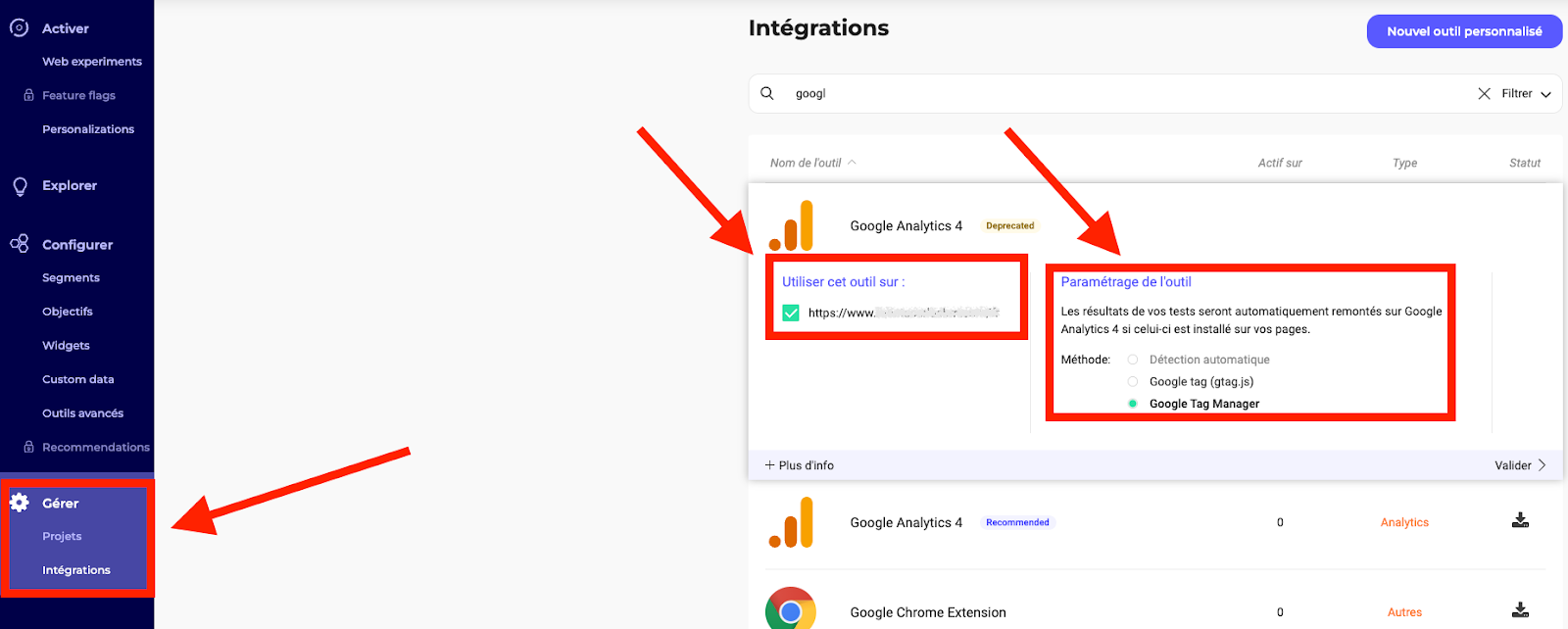Click the Deprecated badge
The height and width of the screenshot is (629, 1568).
point(1009,225)
